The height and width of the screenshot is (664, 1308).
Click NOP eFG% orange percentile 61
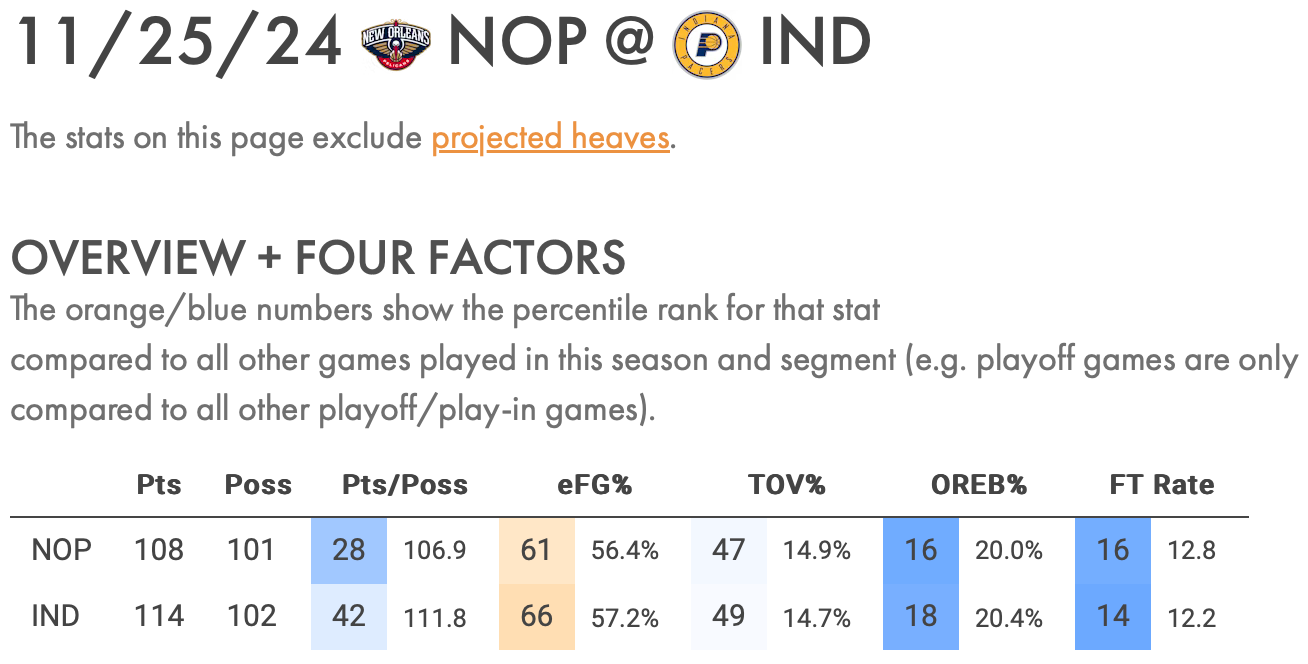tap(537, 550)
